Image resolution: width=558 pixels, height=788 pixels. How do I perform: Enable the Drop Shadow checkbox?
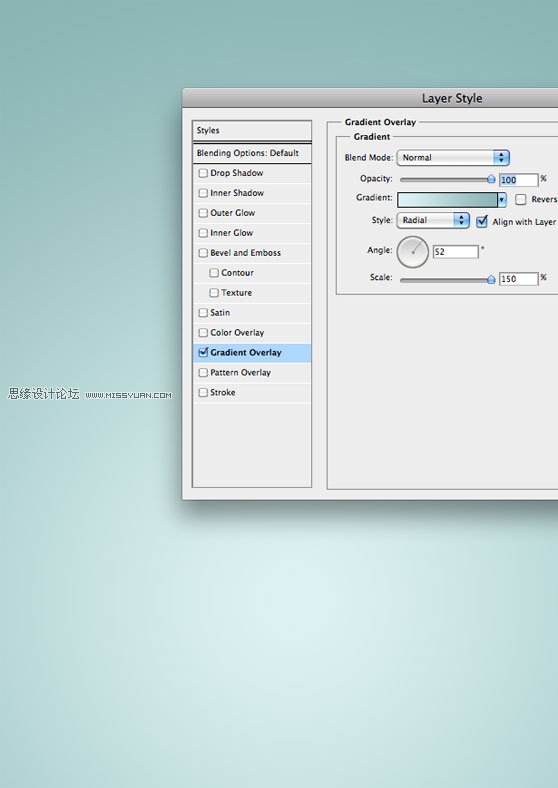click(203, 173)
